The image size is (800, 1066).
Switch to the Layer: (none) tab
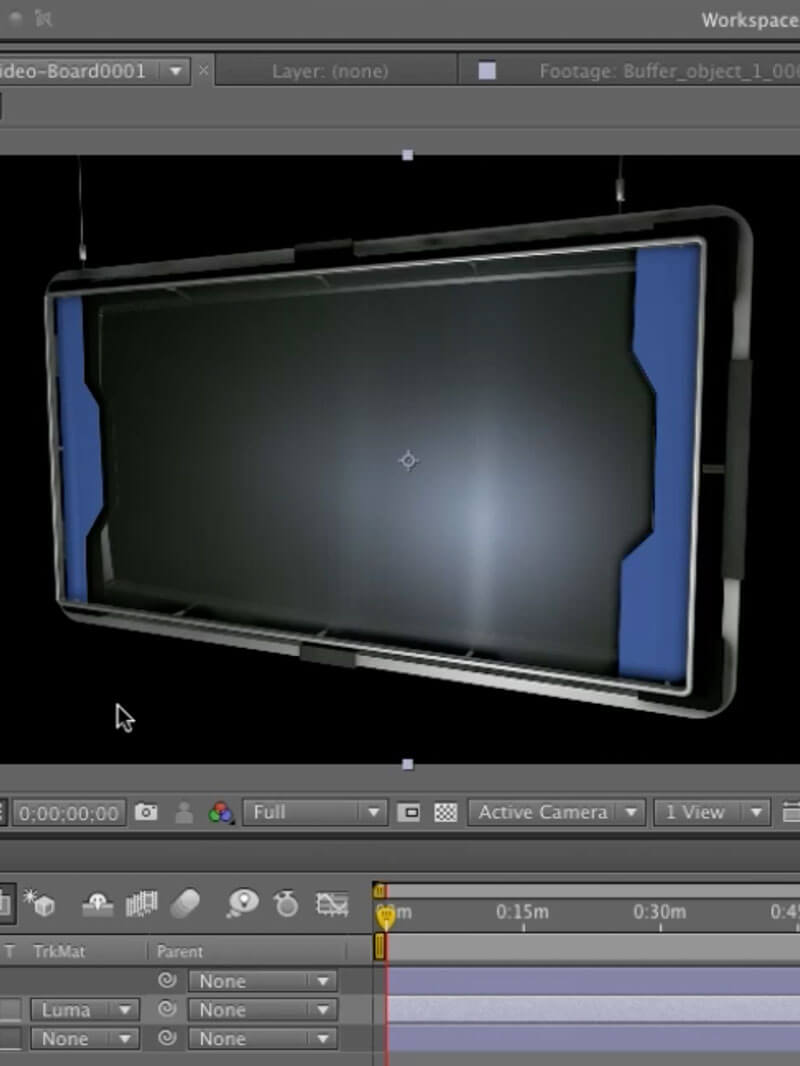[330, 71]
